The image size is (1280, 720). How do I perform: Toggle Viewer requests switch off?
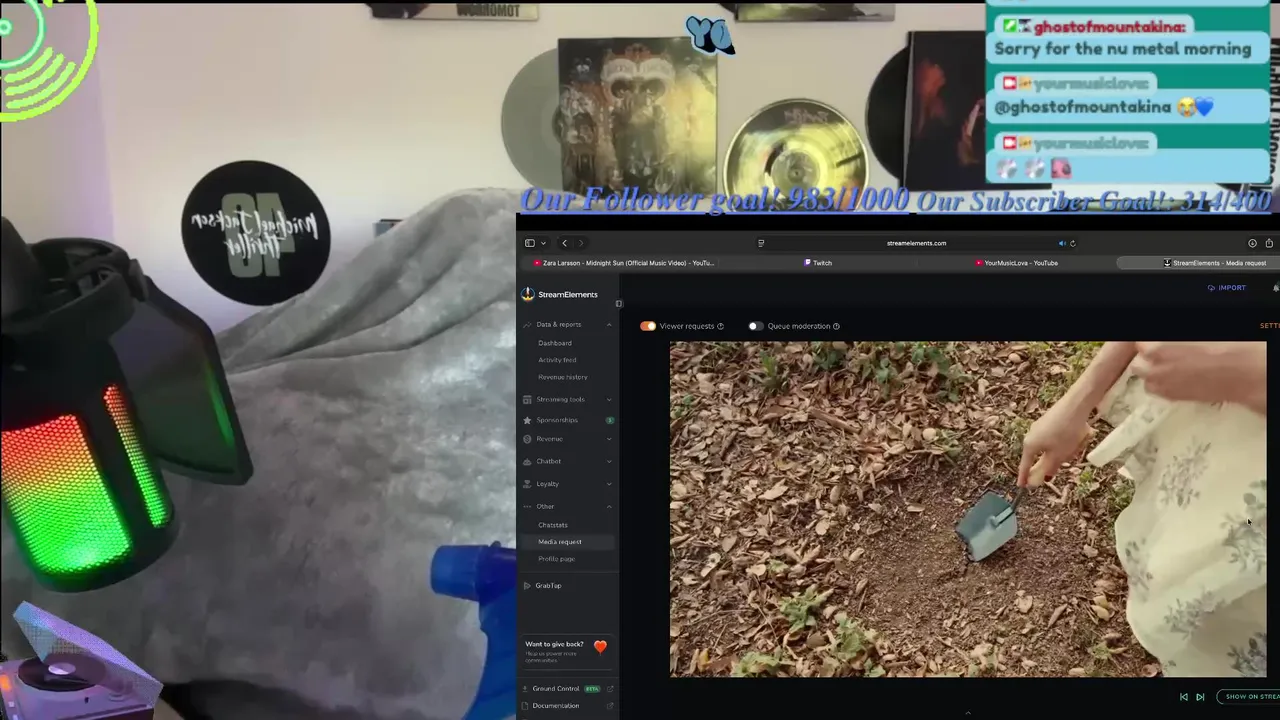(648, 326)
